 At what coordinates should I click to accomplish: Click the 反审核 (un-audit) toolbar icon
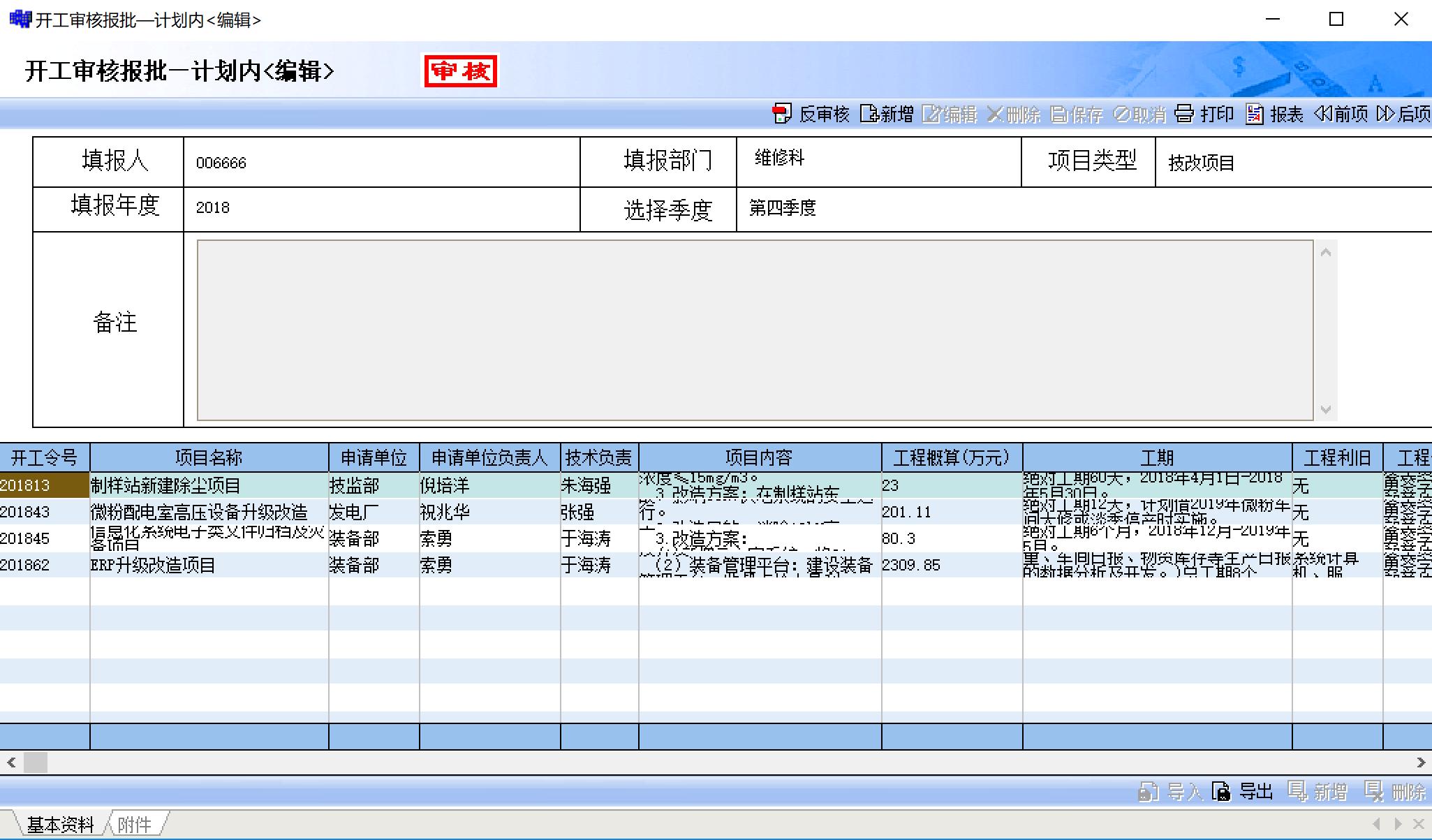tap(781, 114)
